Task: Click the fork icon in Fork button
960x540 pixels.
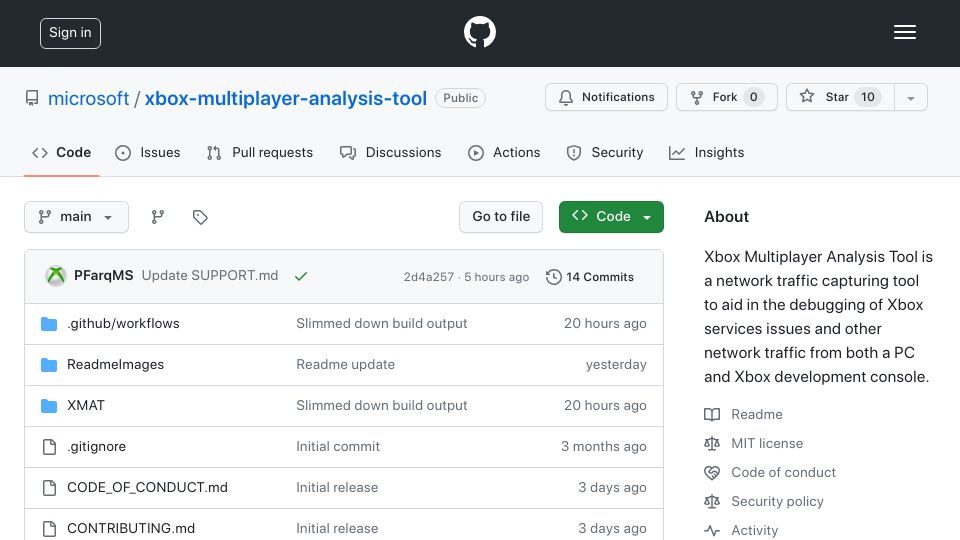Action: coord(697,97)
